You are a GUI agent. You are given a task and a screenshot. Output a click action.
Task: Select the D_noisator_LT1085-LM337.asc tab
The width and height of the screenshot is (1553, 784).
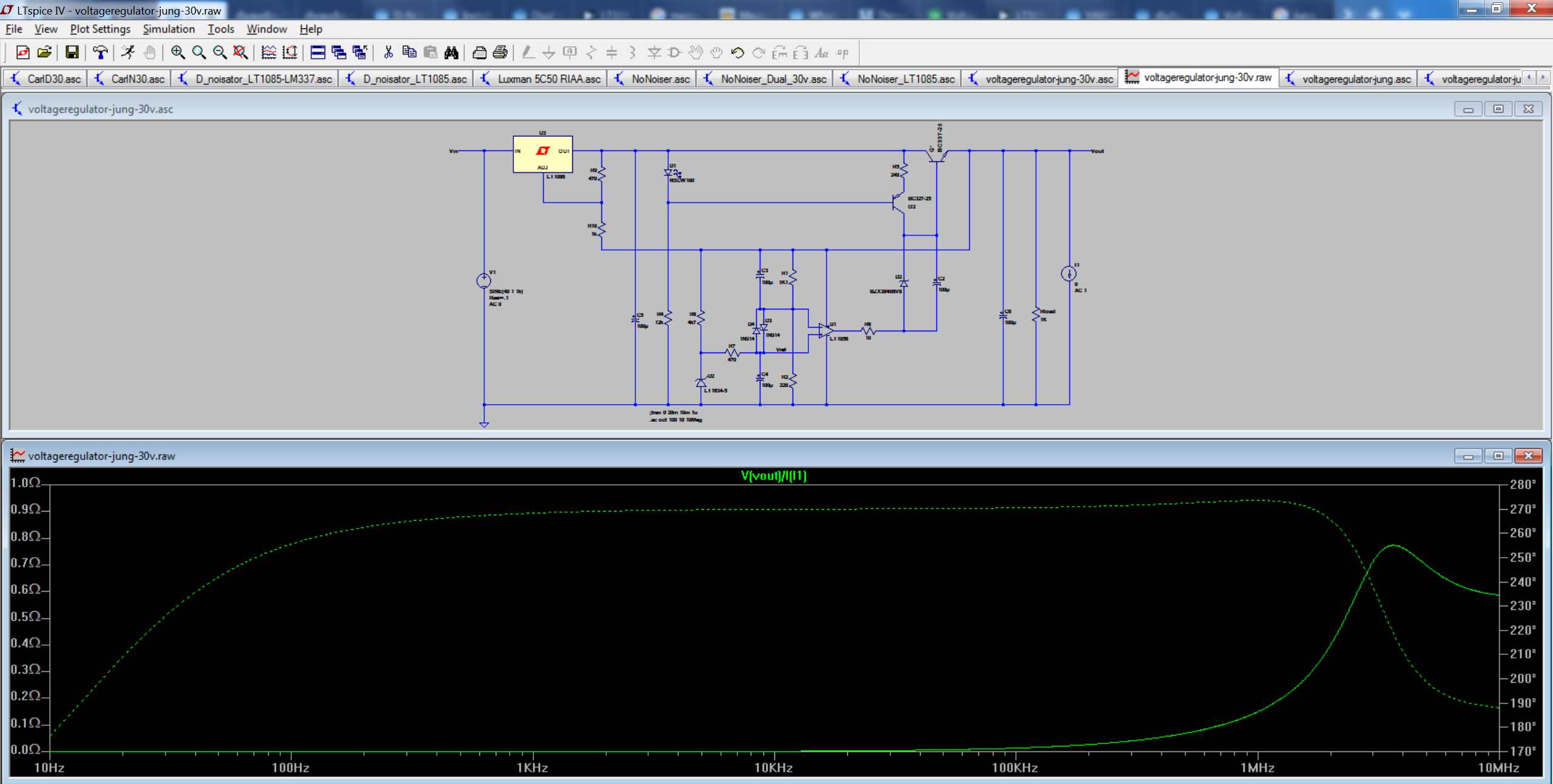tap(254, 79)
